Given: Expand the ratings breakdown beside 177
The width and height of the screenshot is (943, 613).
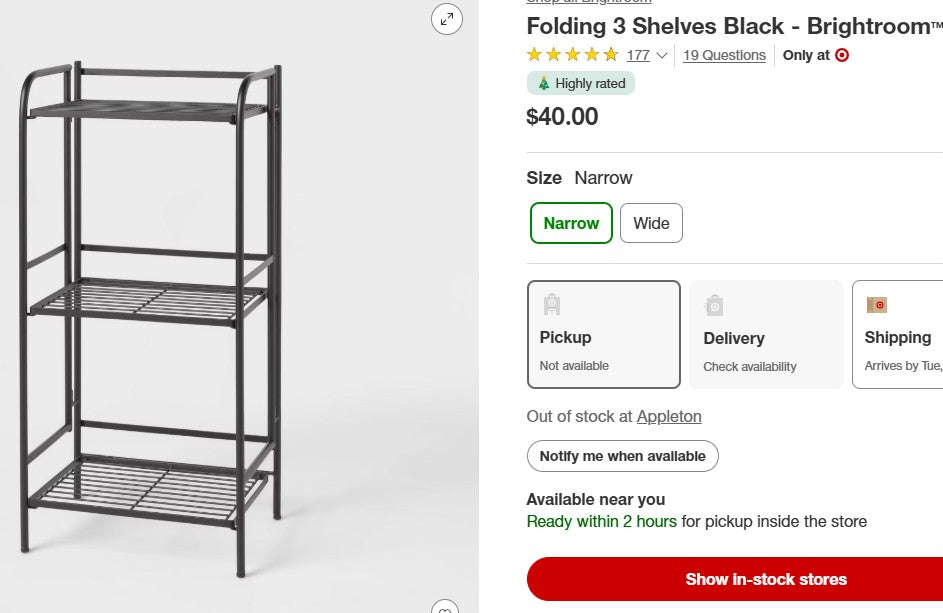Looking at the screenshot, I should click(660, 55).
